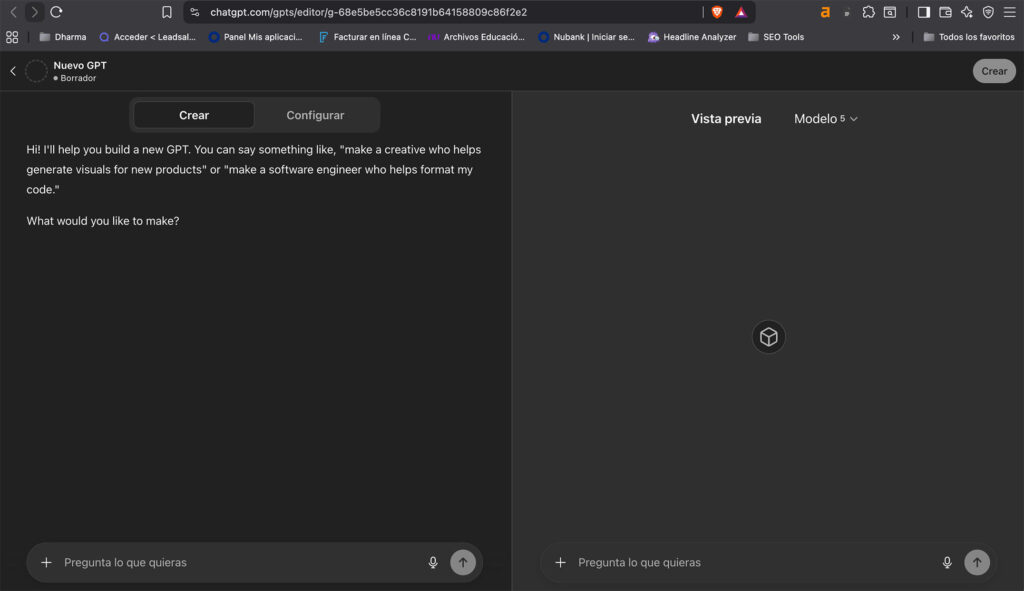
Task: Click the Amazon extension icon in the toolbar
Action: 825,13
